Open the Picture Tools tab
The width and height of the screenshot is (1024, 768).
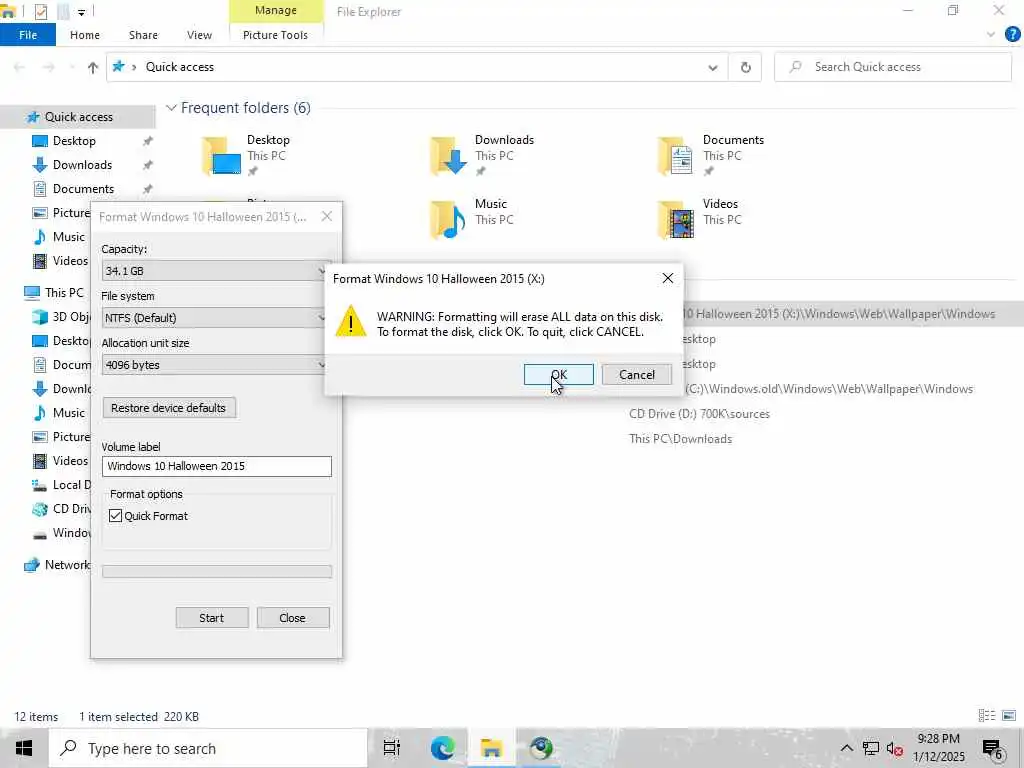point(276,35)
